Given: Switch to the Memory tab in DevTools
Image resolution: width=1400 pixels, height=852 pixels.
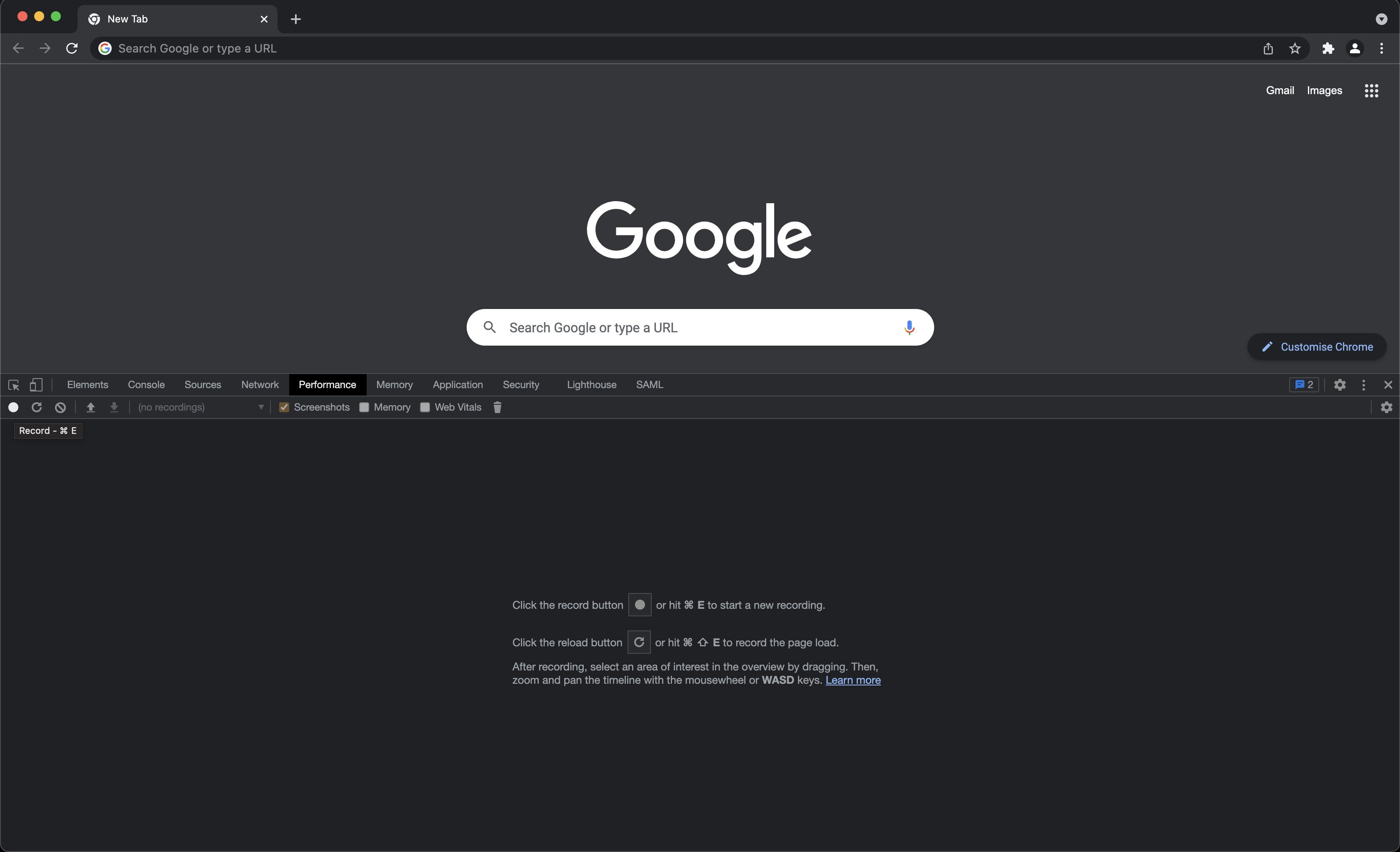Looking at the screenshot, I should point(394,384).
